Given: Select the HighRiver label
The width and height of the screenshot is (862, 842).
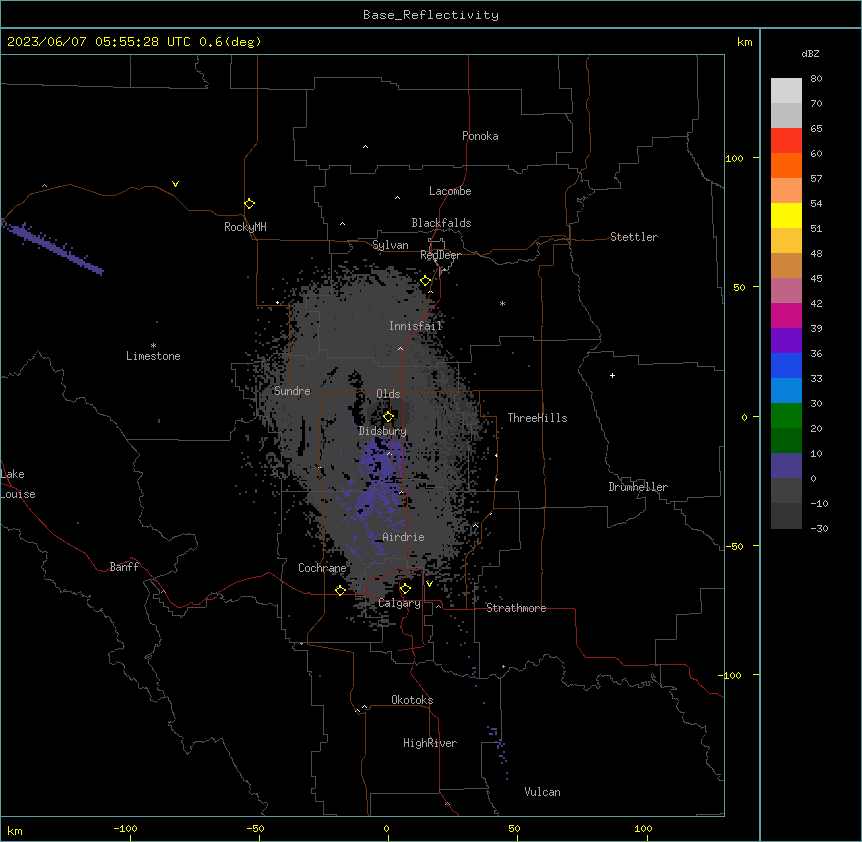Looking at the screenshot, I should pos(430,743).
